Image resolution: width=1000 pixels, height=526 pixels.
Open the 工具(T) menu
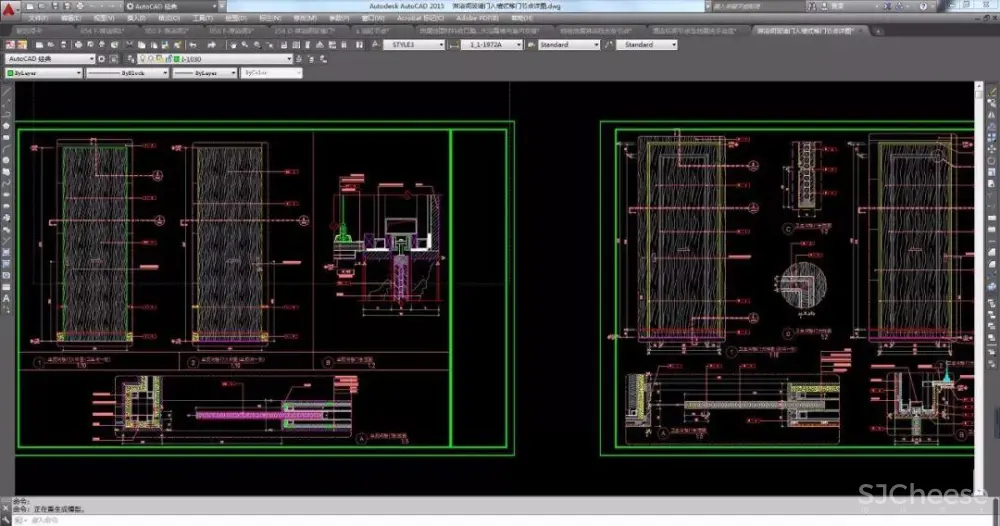(x=201, y=18)
